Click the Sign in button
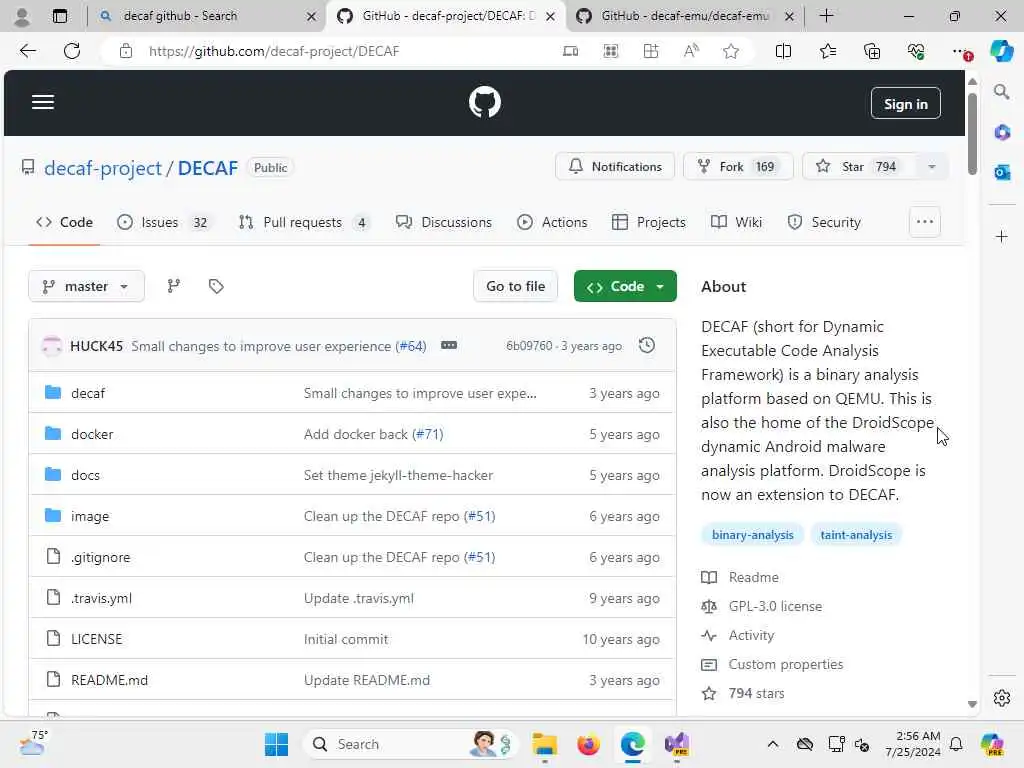 tap(905, 103)
